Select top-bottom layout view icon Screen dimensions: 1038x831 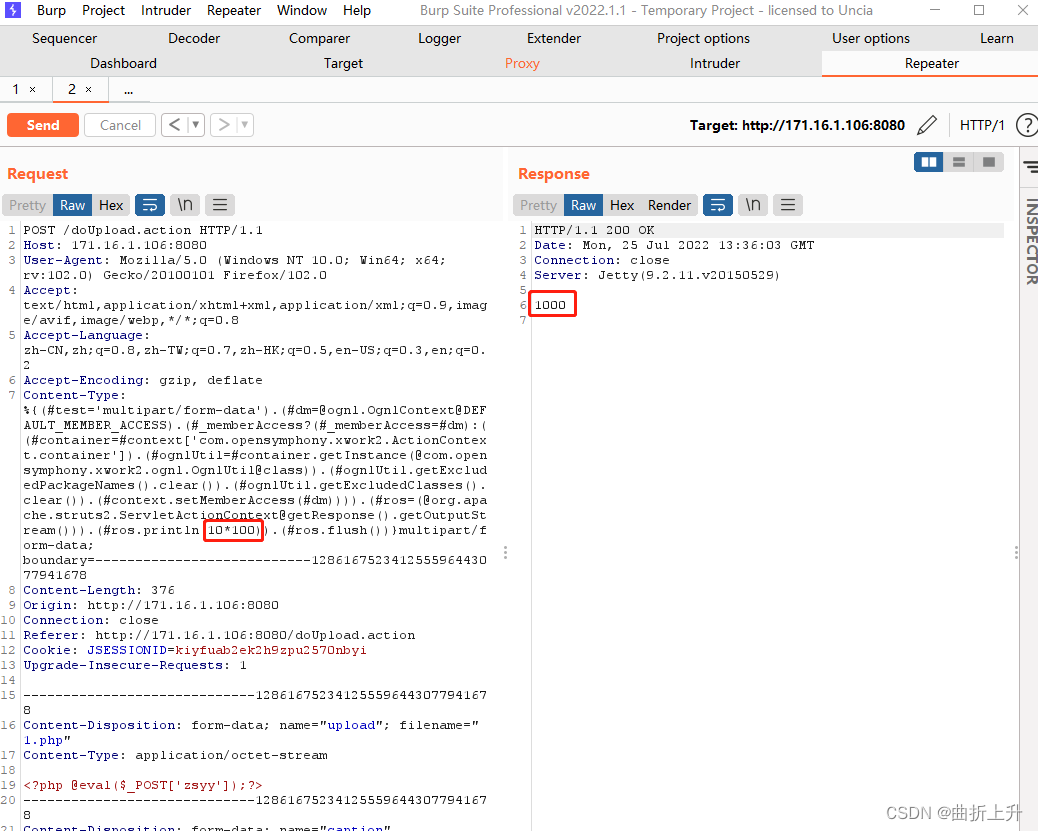point(959,162)
